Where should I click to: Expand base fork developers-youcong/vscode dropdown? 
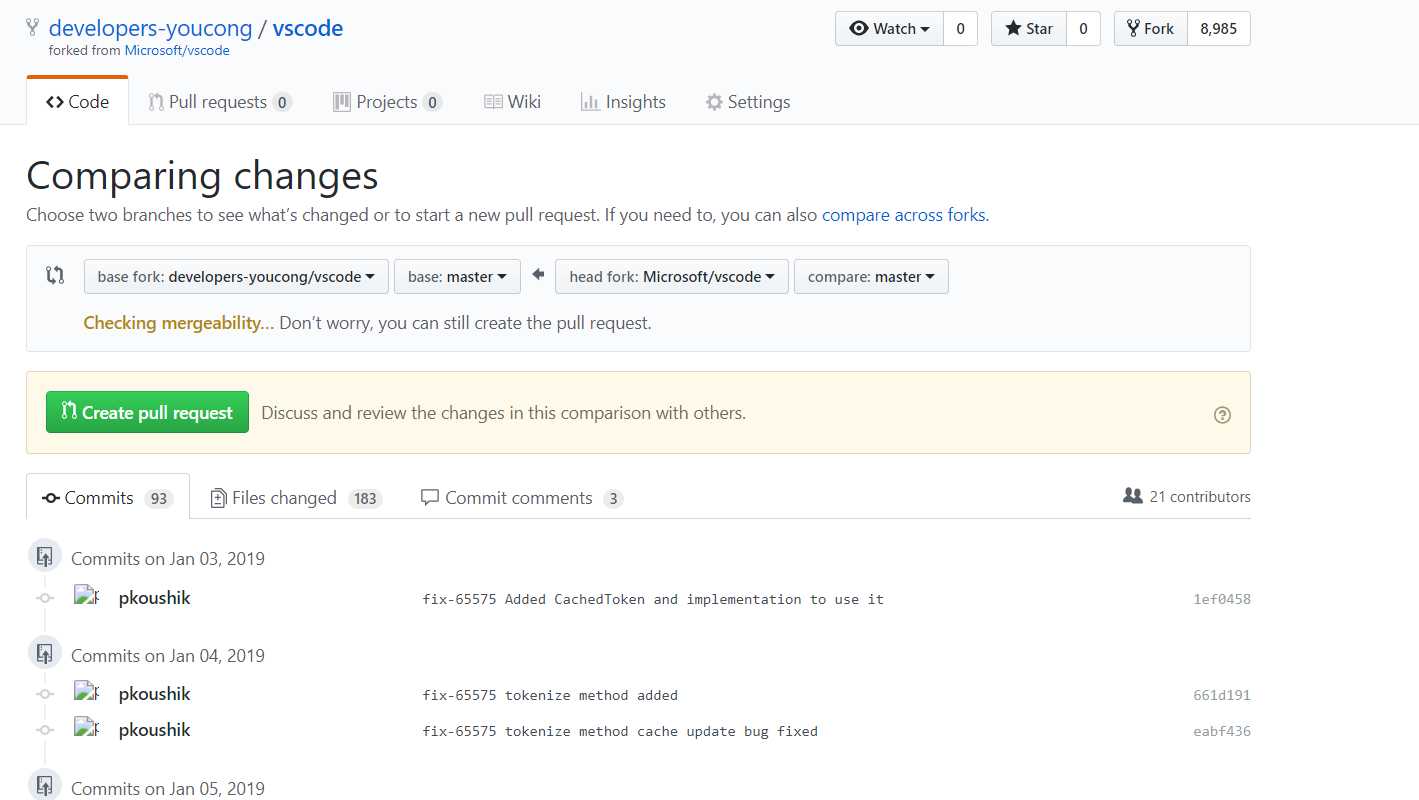click(x=236, y=277)
